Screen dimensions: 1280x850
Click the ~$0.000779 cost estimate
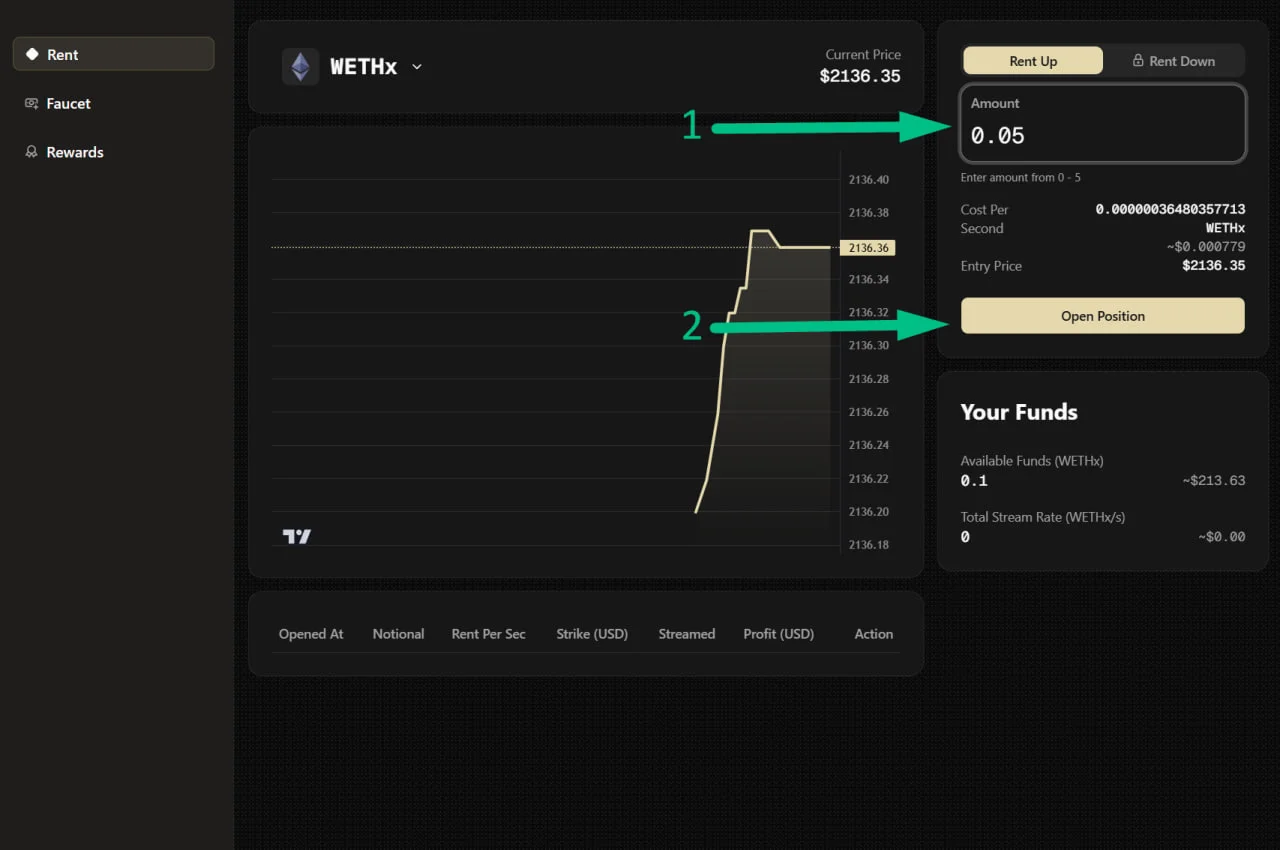tap(1206, 247)
